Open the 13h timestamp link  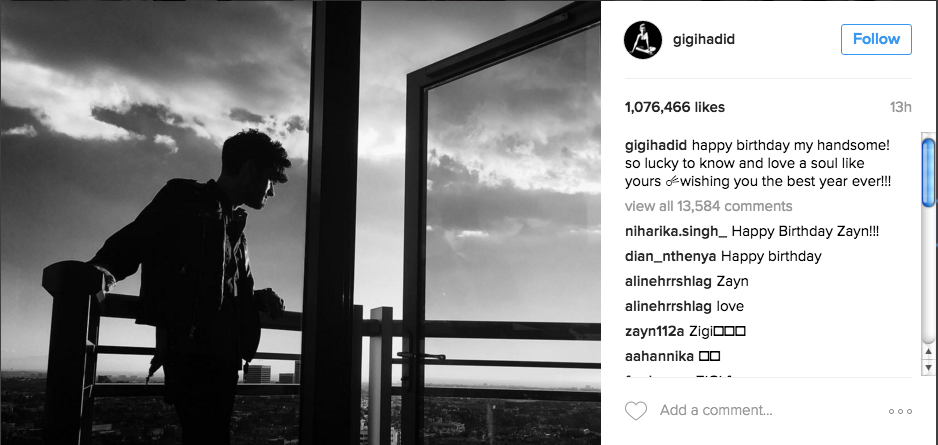point(900,108)
